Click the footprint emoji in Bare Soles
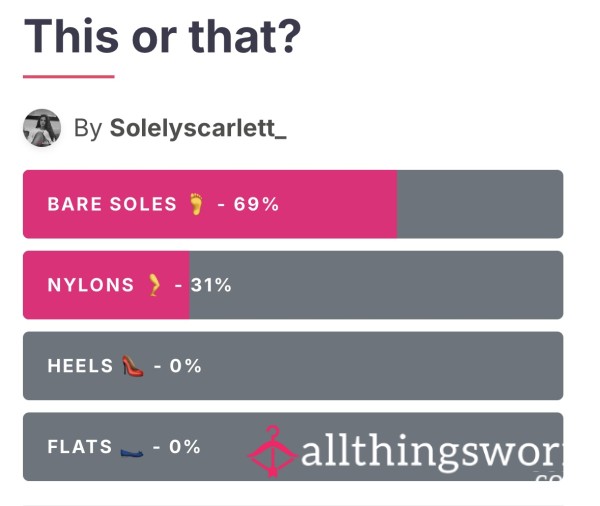 tap(197, 204)
